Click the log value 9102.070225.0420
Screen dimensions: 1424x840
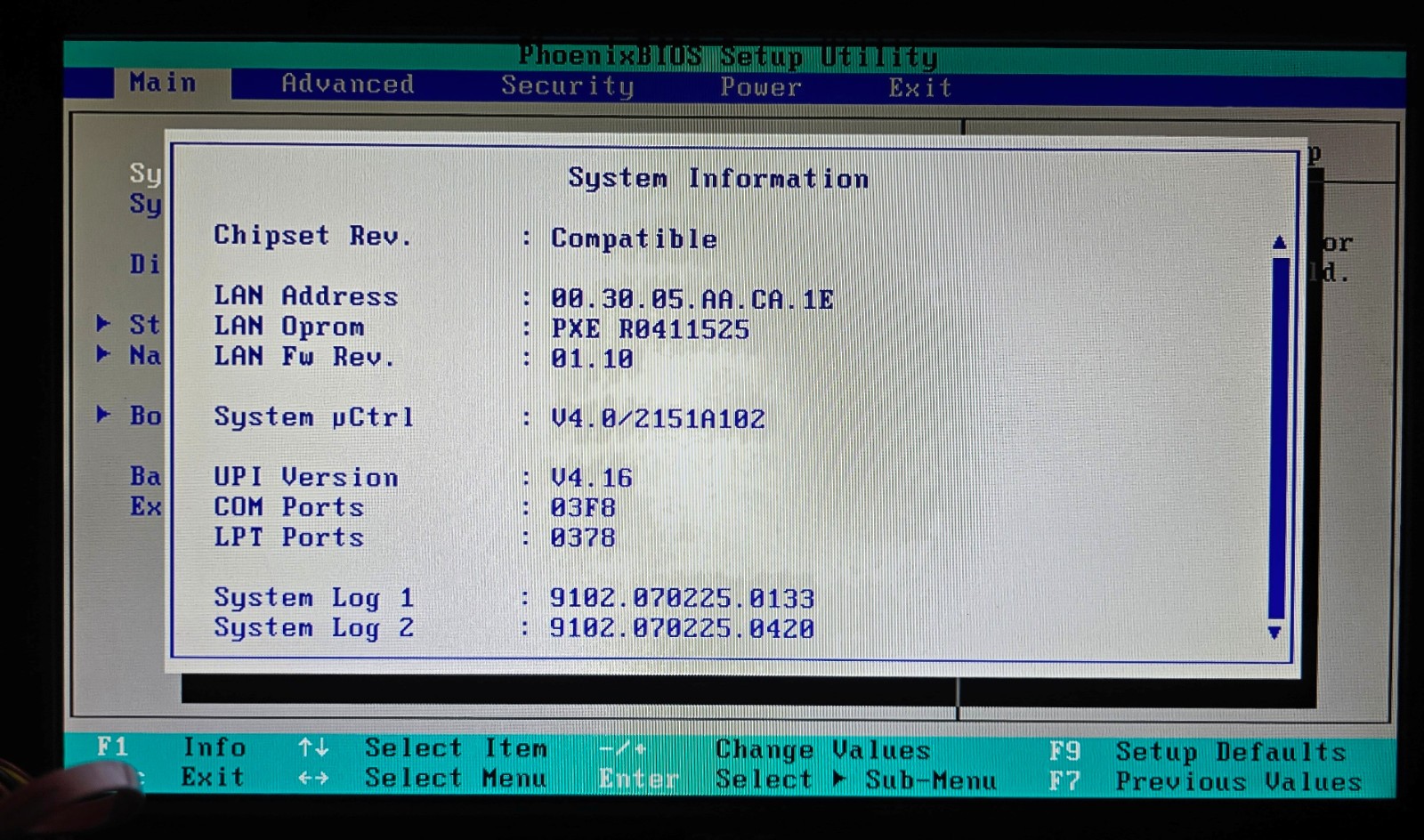[x=682, y=628]
